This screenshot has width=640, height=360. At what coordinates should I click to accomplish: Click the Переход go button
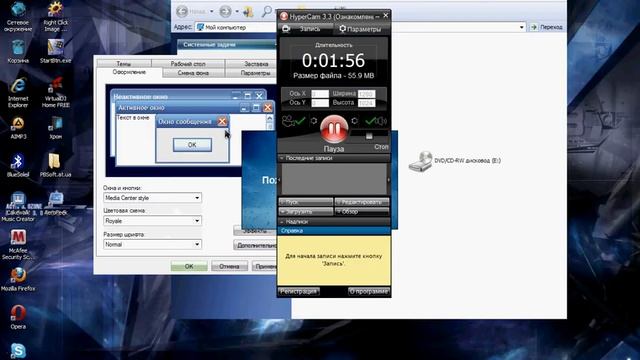click(x=547, y=27)
